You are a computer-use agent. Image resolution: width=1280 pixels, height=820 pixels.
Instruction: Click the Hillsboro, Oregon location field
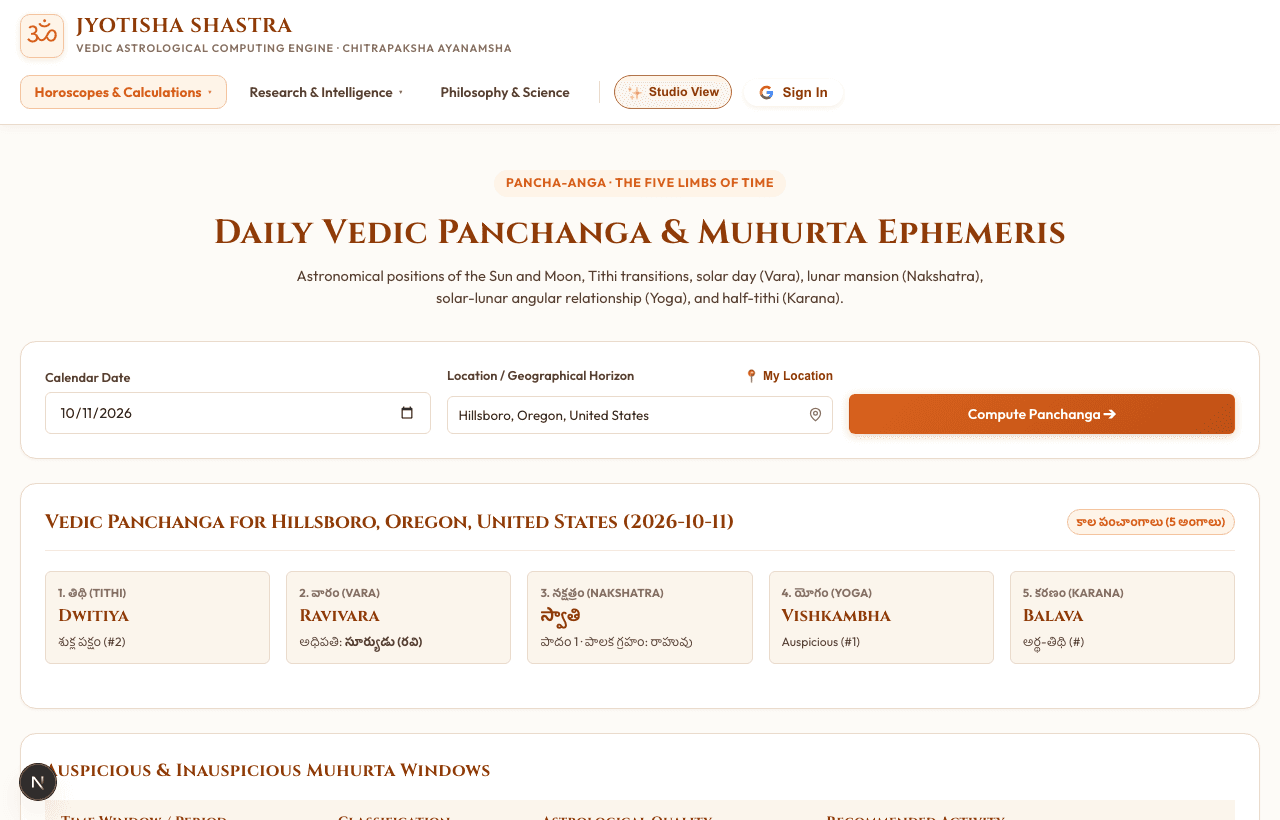click(640, 415)
